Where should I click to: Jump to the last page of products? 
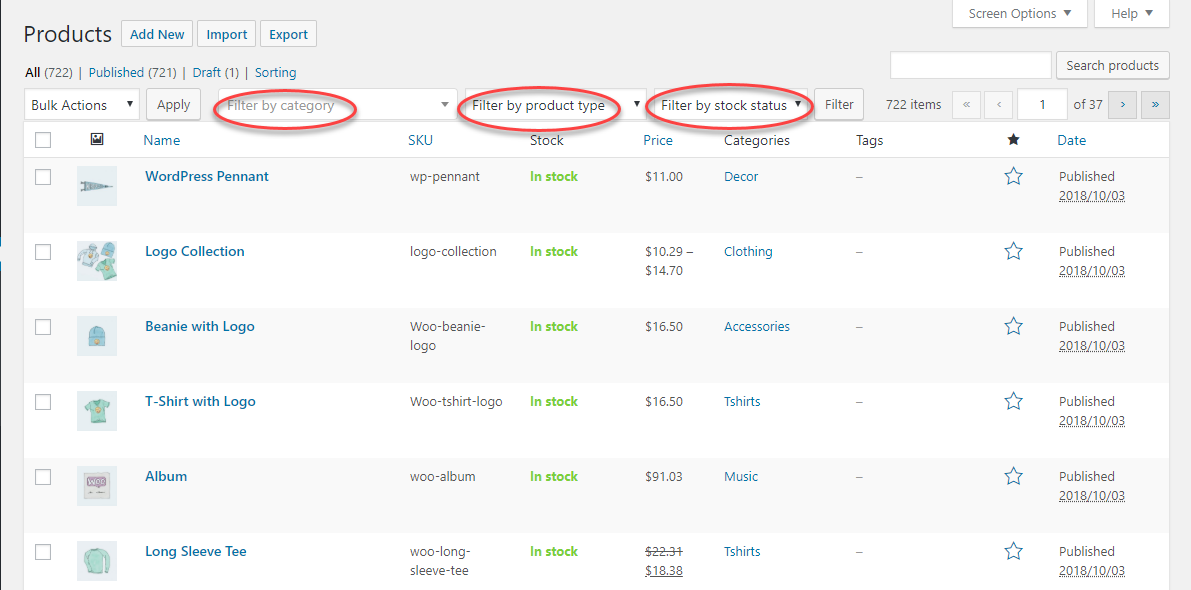pos(1155,105)
